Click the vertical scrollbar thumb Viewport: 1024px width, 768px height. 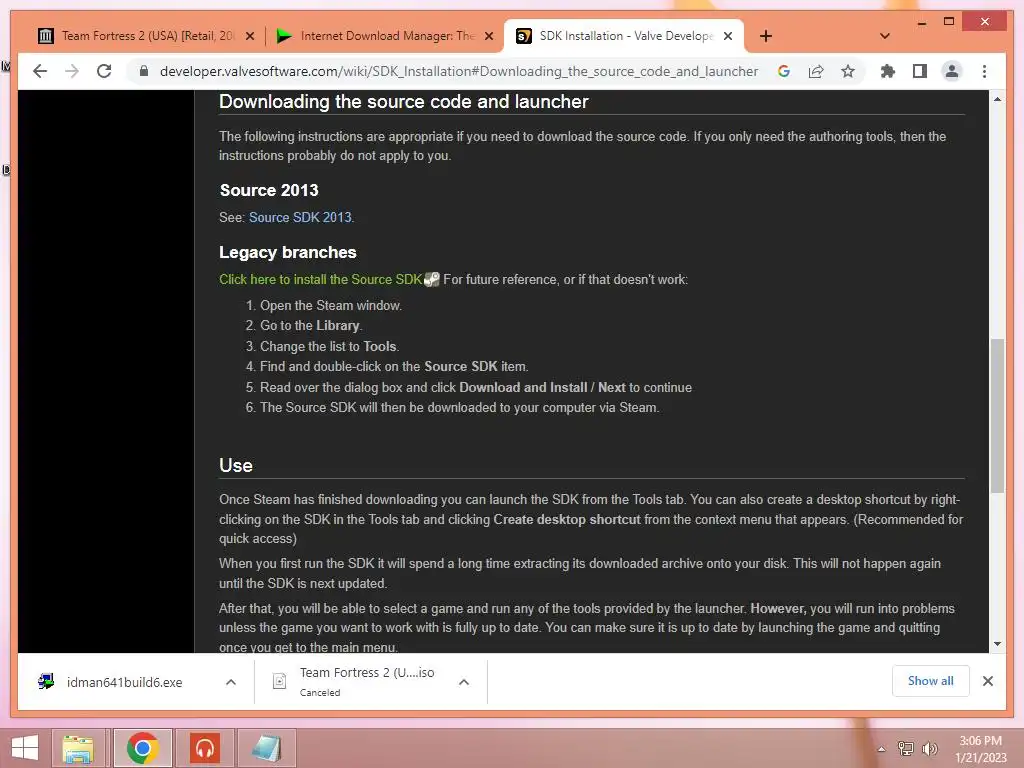point(997,415)
